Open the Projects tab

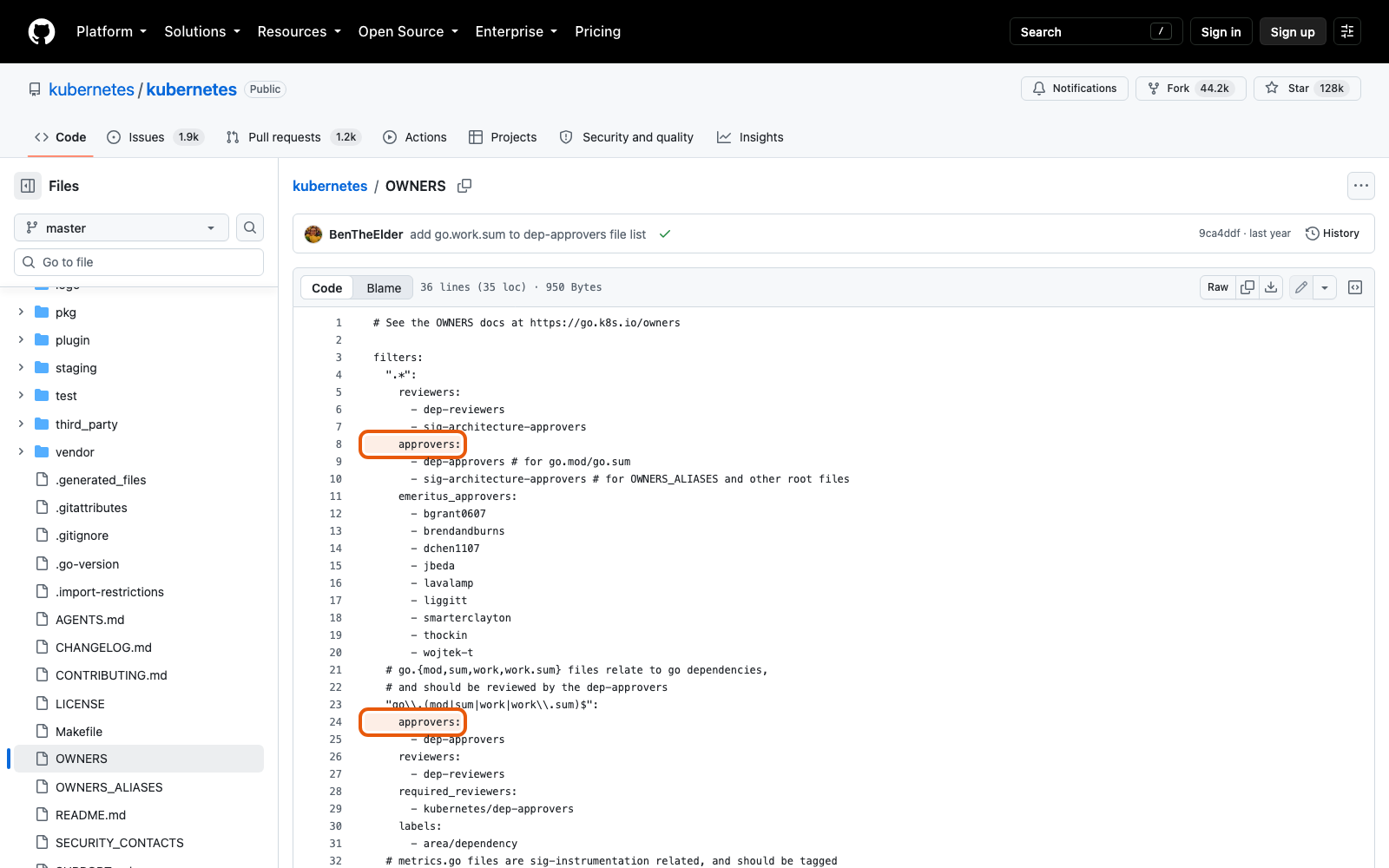point(503,137)
